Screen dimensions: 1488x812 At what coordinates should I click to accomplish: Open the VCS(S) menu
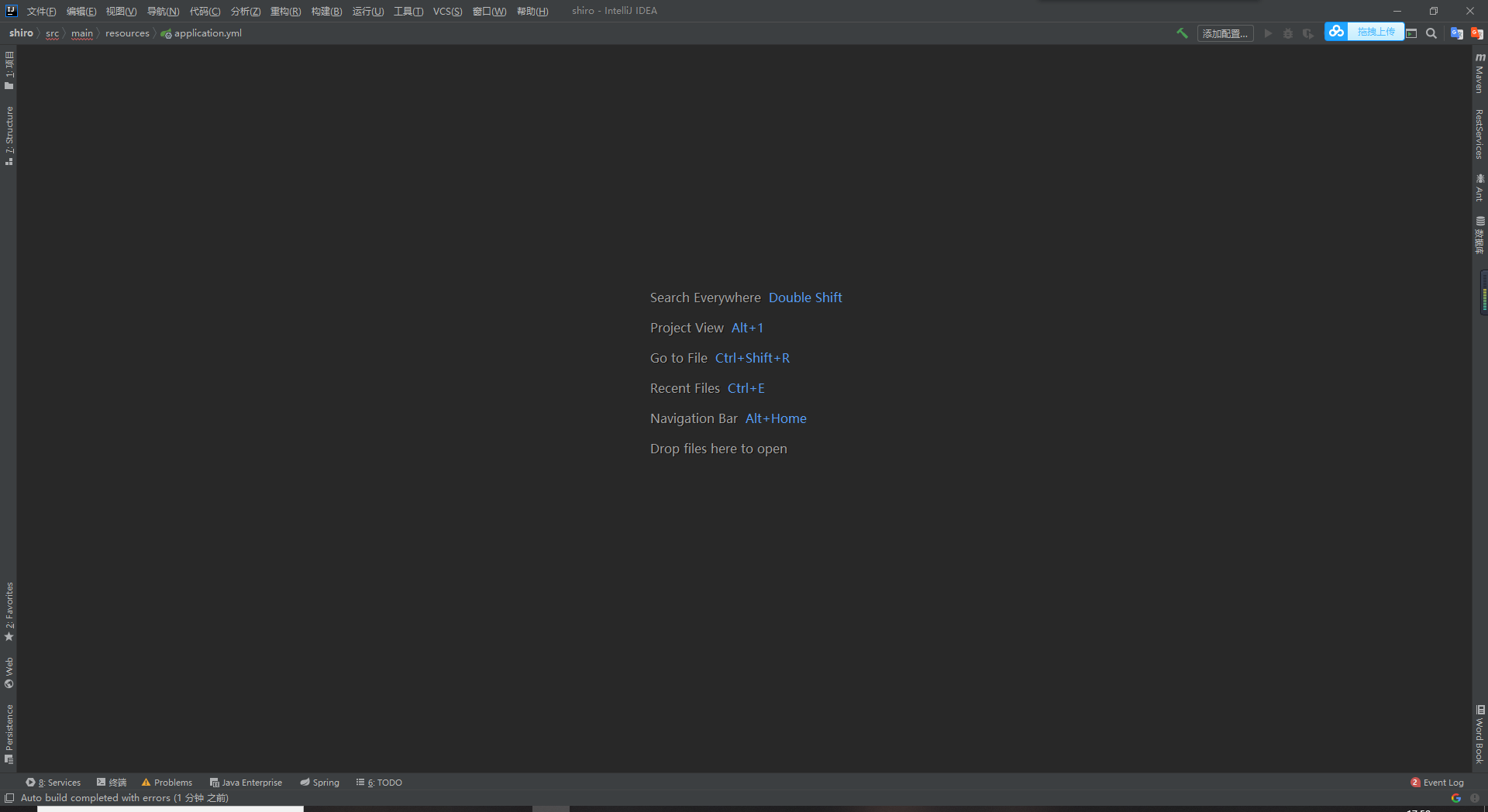[x=447, y=11]
